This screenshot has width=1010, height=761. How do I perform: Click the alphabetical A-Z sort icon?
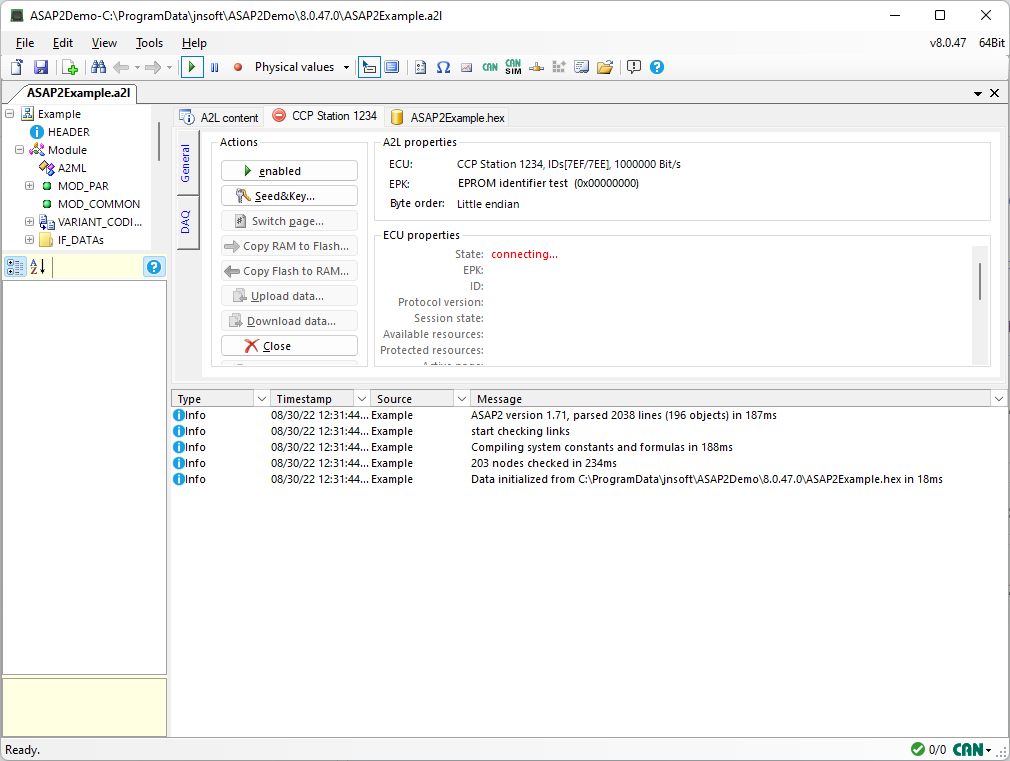click(x=38, y=267)
